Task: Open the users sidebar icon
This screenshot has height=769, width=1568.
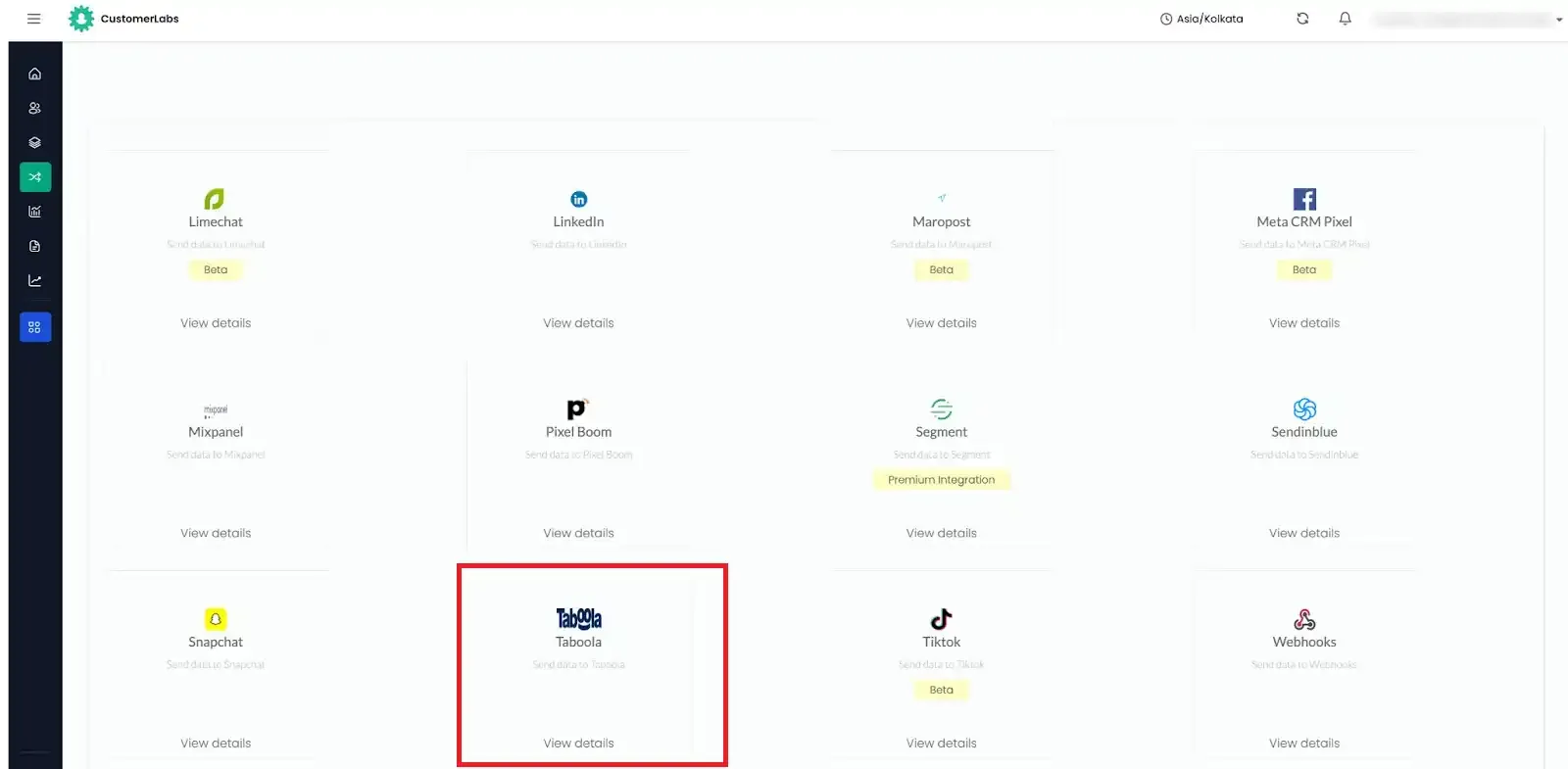Action: 35,108
